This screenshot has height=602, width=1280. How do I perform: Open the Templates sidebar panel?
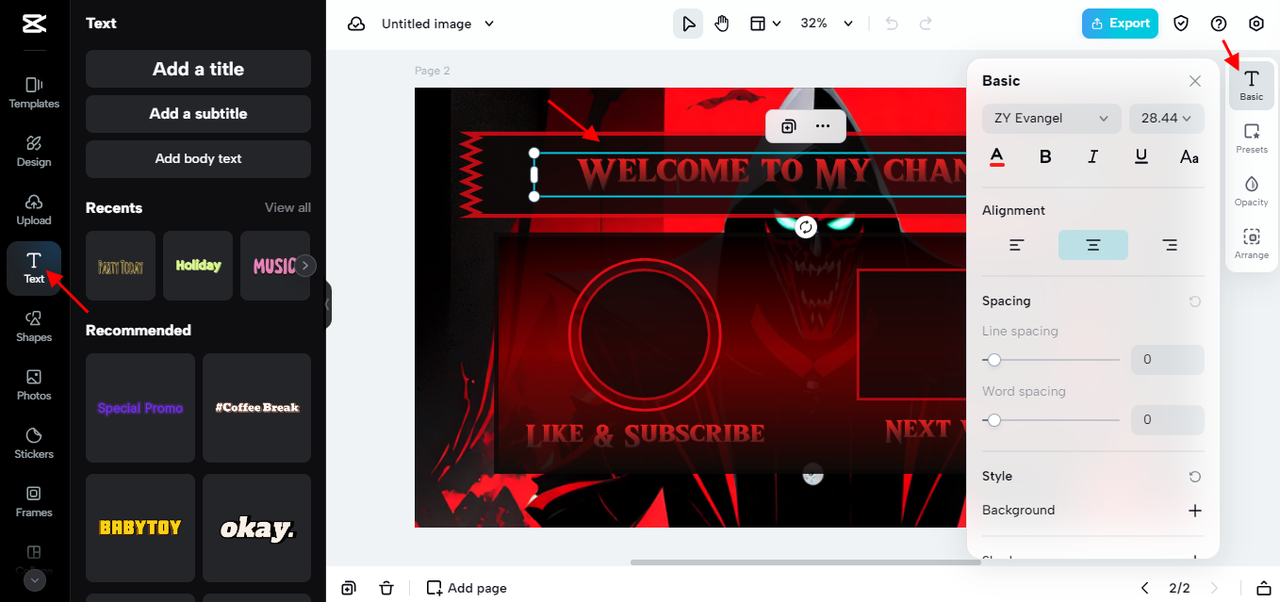coord(34,93)
